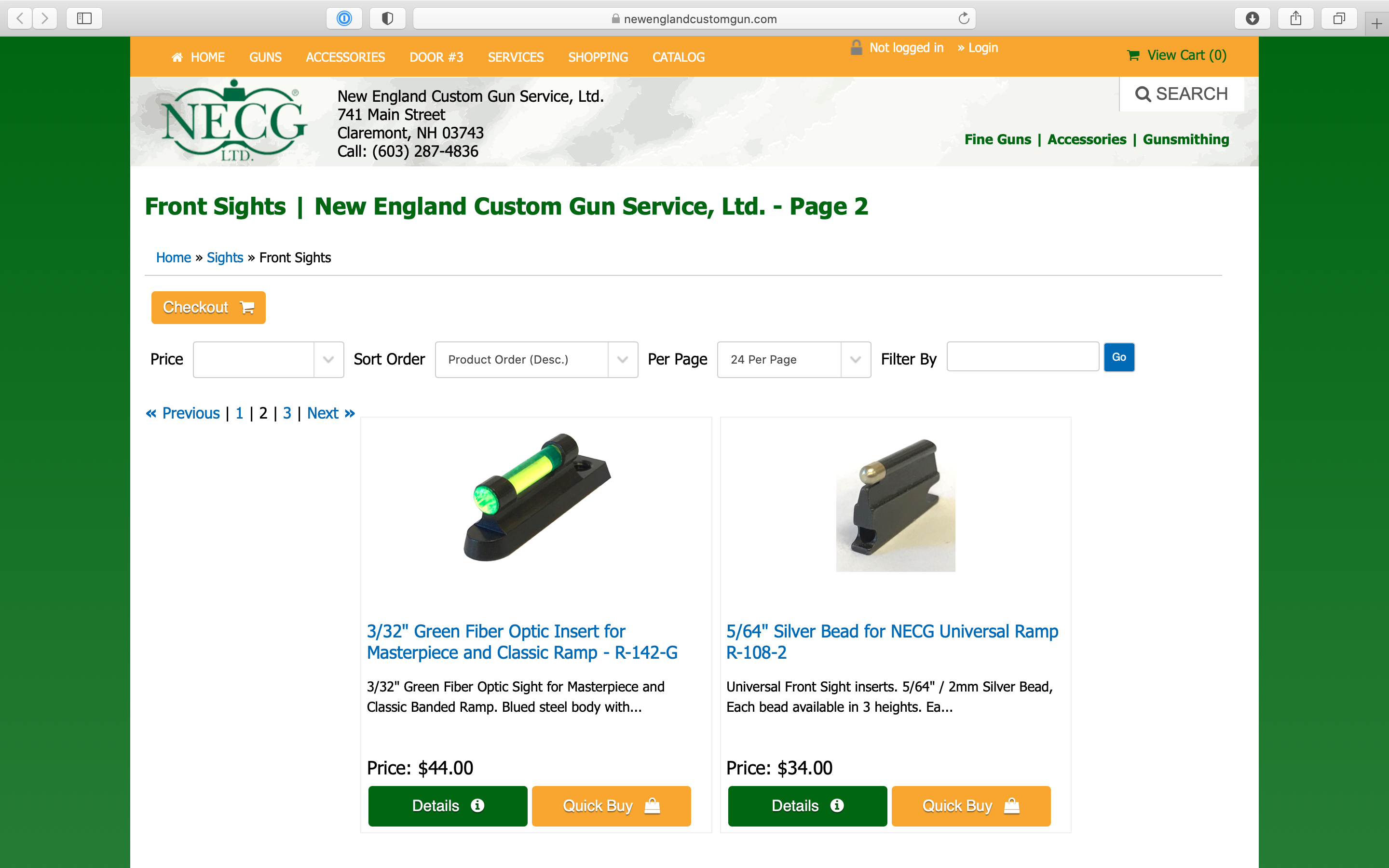Viewport: 1389px width, 868px height.
Task: Quick Buy the 5/64" Silver Bead
Action: 970,806
